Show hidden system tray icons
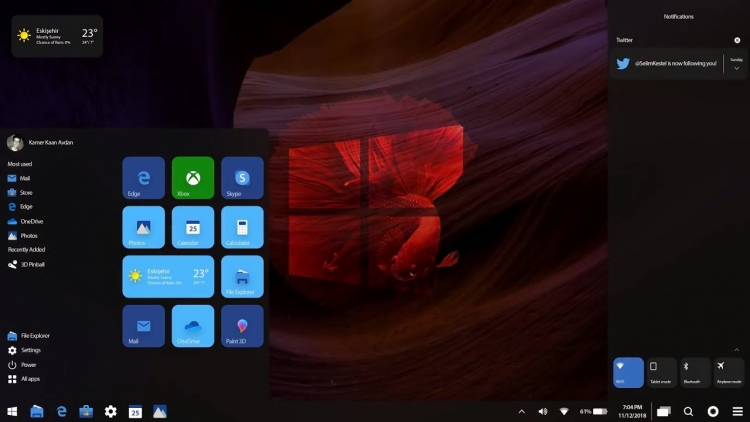Image resolution: width=750 pixels, height=422 pixels. coord(521,411)
